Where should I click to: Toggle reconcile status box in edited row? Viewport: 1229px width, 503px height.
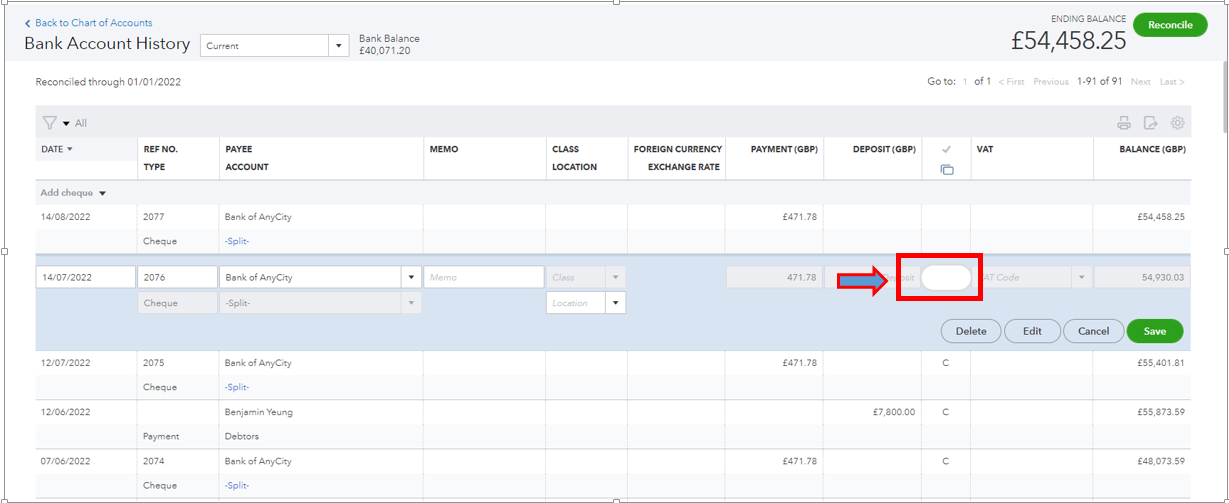pyautogui.click(x=945, y=278)
